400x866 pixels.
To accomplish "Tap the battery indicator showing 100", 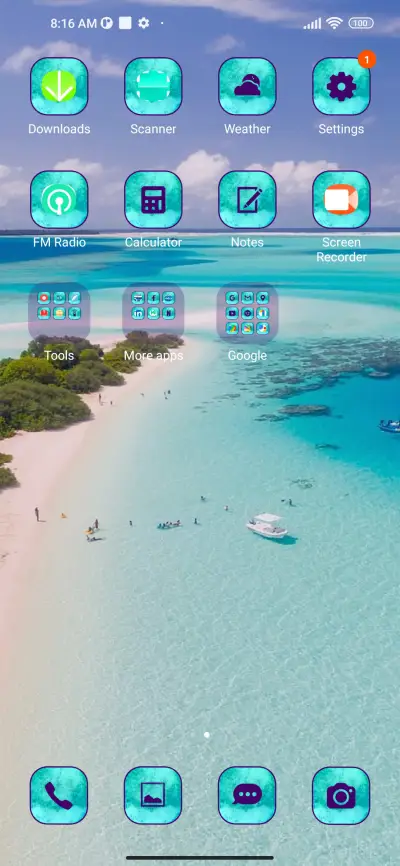I will 361,23.
